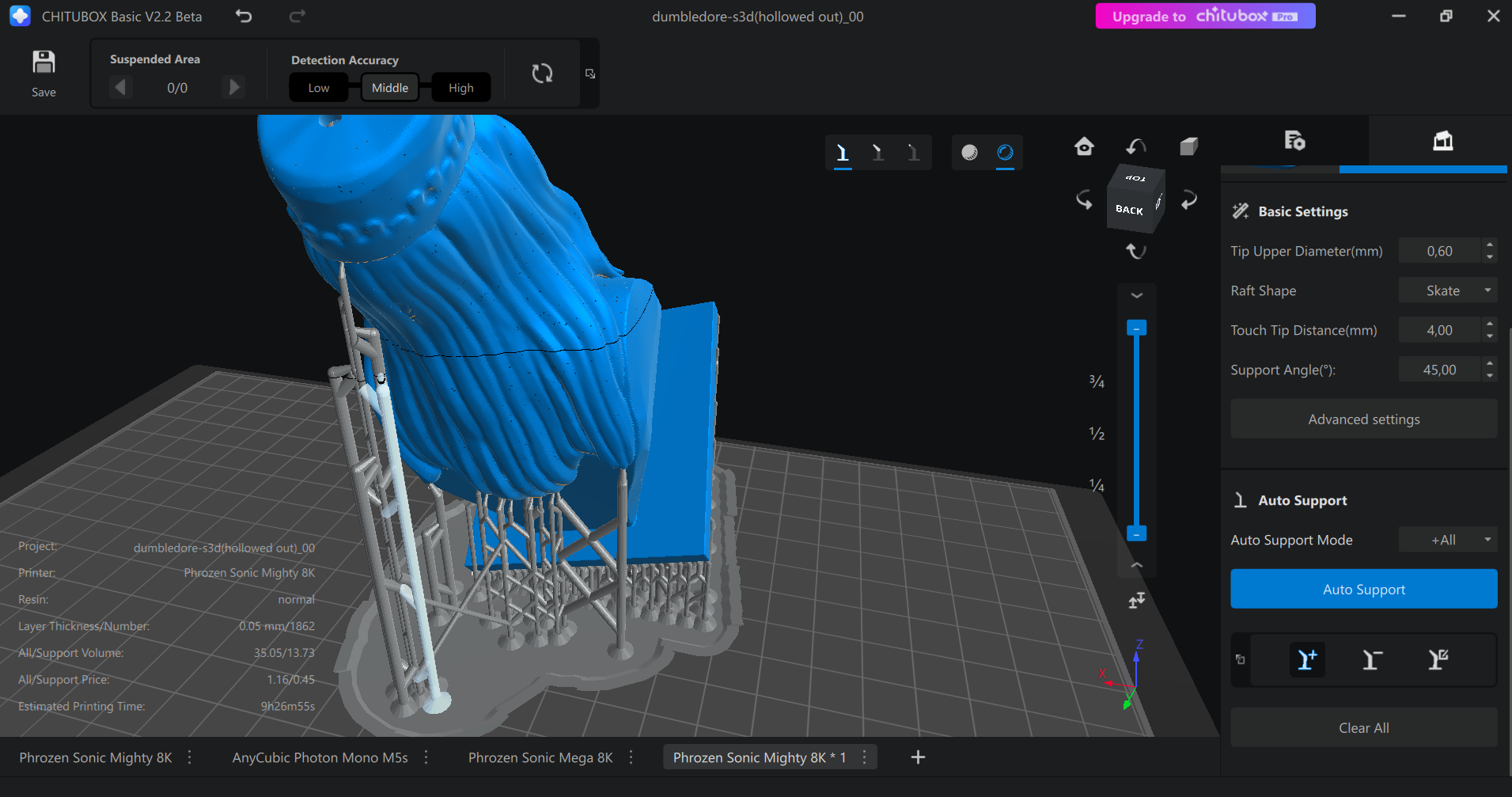Click the layer slider track at the ½ mark
Viewport: 1512px width, 797px height.
click(1136, 433)
